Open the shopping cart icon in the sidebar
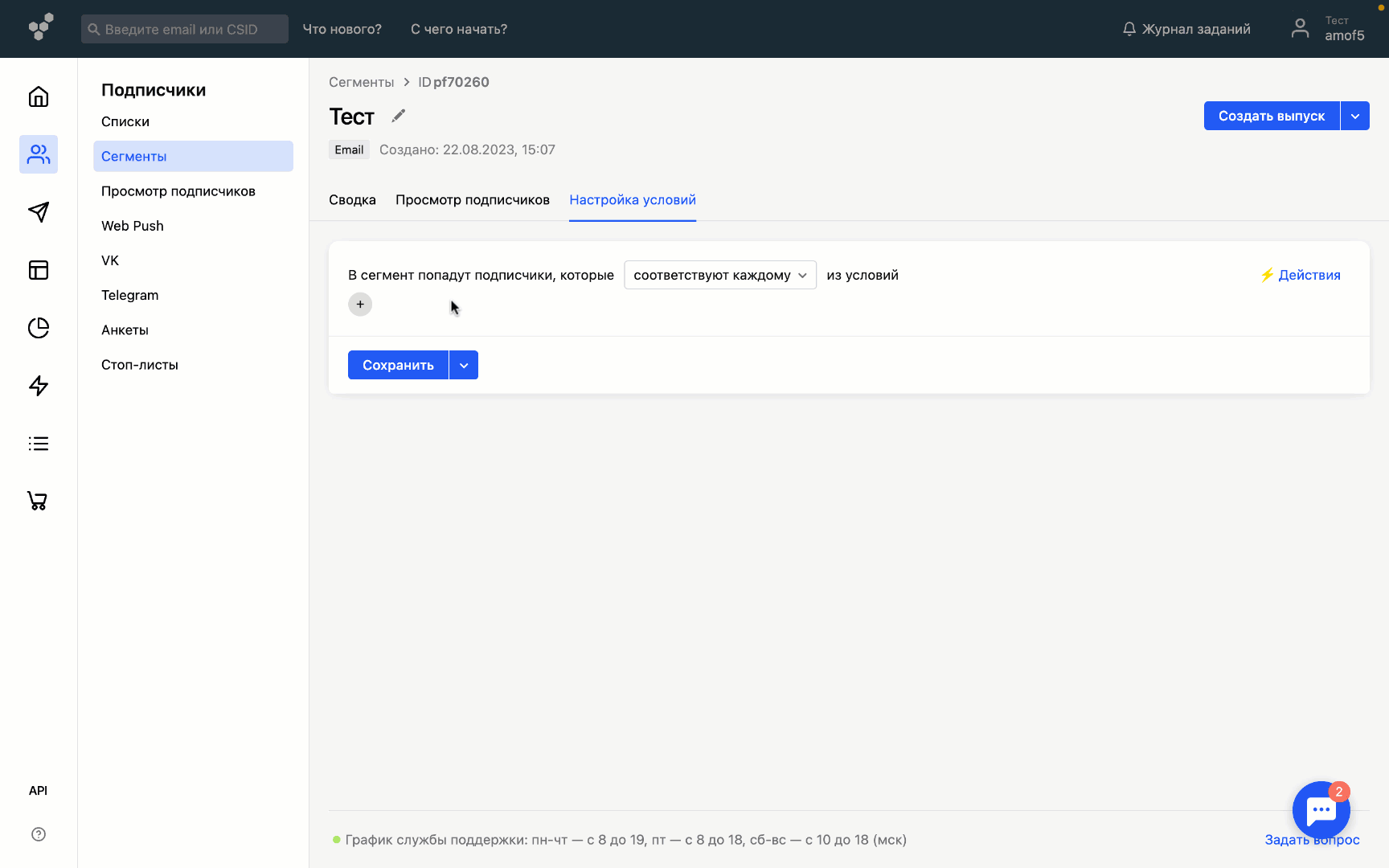1389x868 pixels. [x=39, y=502]
